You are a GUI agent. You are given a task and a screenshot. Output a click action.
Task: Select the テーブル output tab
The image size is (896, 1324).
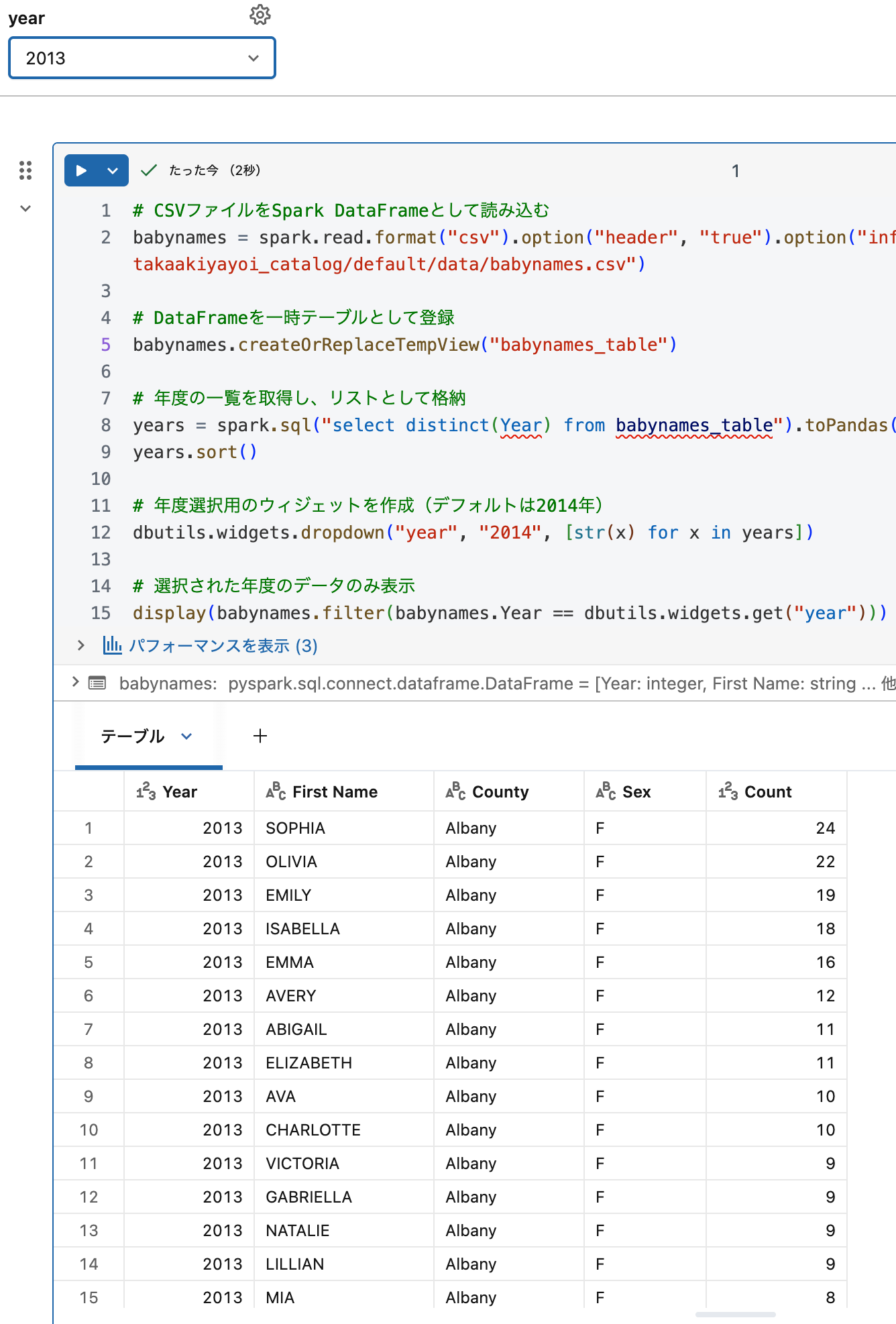133,736
